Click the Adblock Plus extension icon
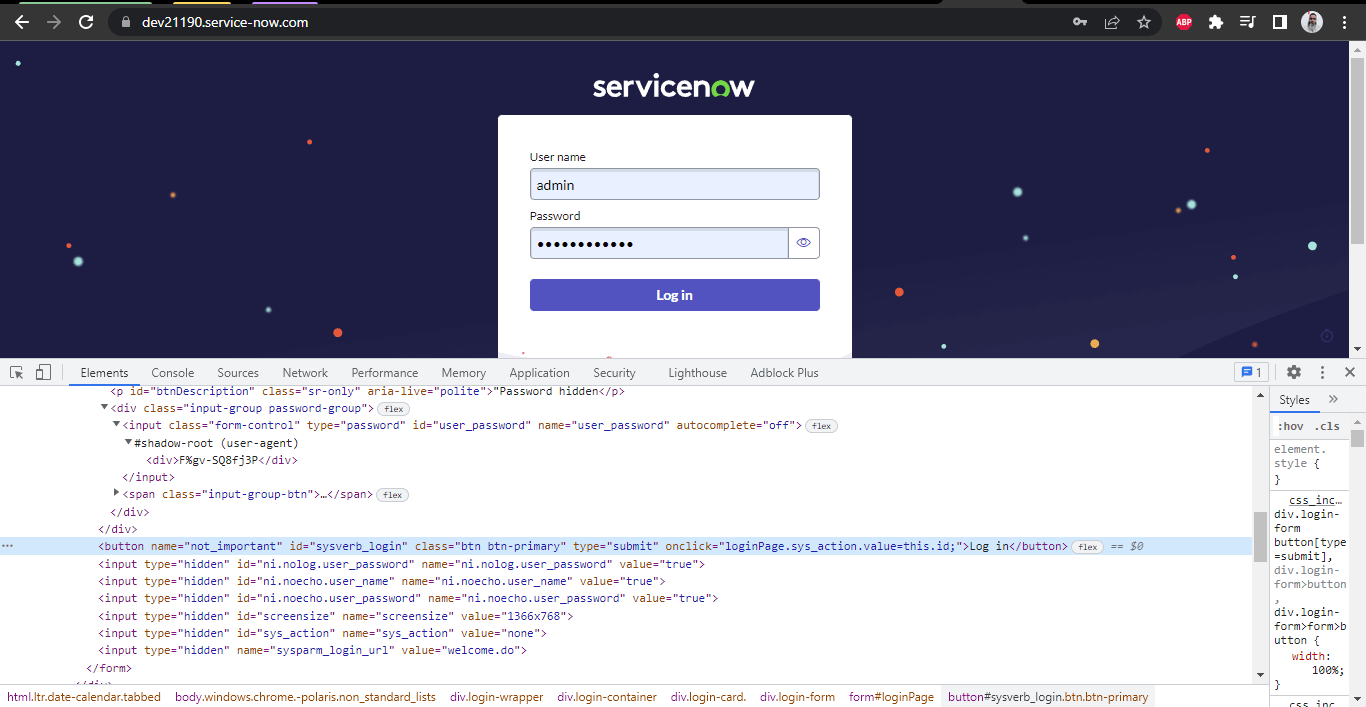This screenshot has height=707, width=1366. point(1183,21)
